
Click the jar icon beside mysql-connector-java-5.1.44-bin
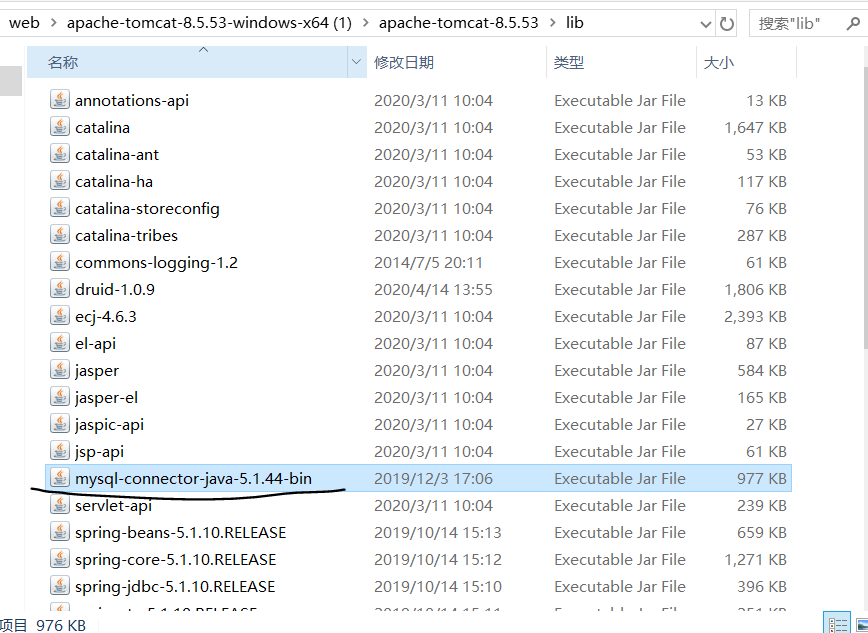[60, 478]
